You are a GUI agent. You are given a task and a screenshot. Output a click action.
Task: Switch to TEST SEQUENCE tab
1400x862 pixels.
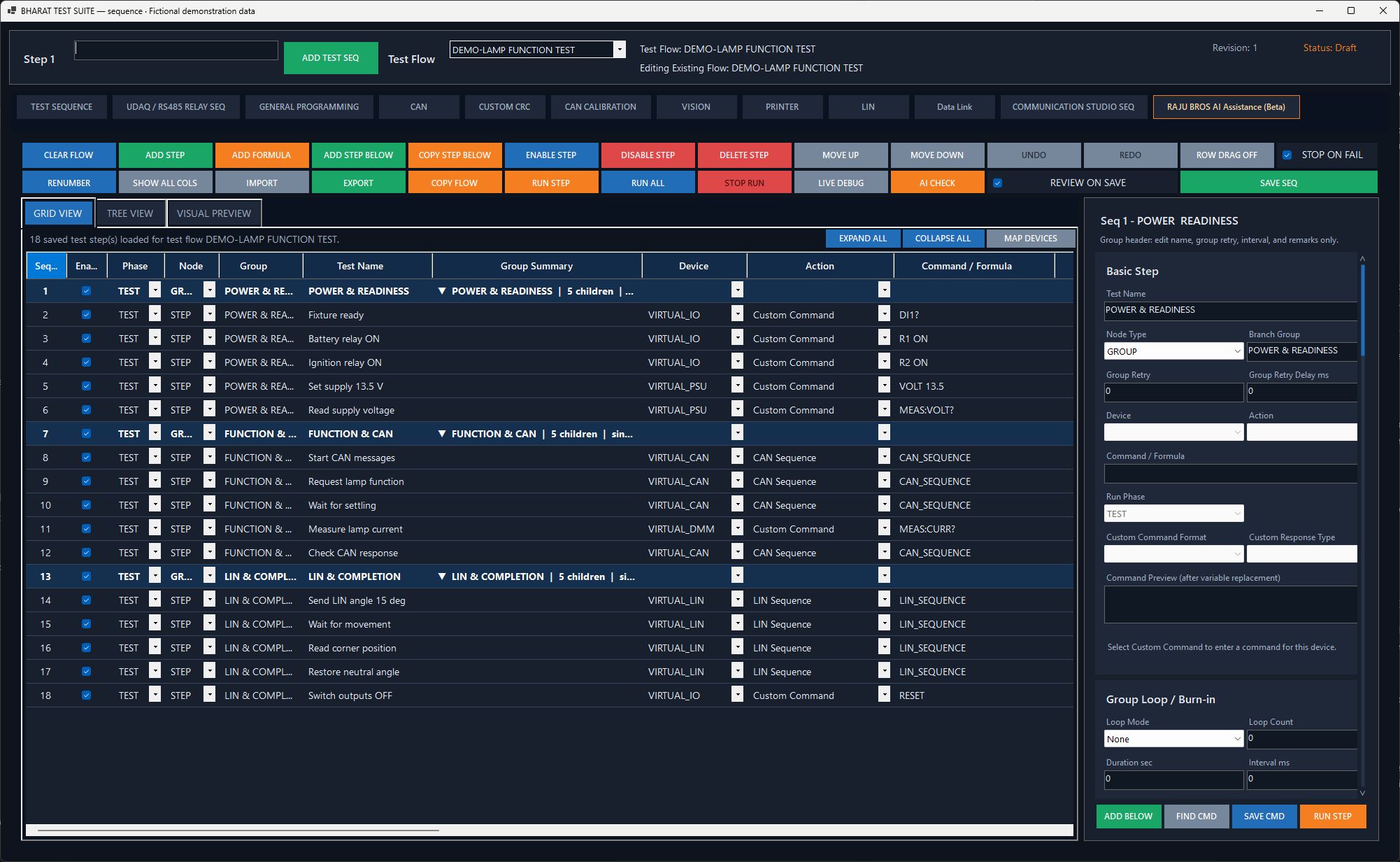(62, 107)
